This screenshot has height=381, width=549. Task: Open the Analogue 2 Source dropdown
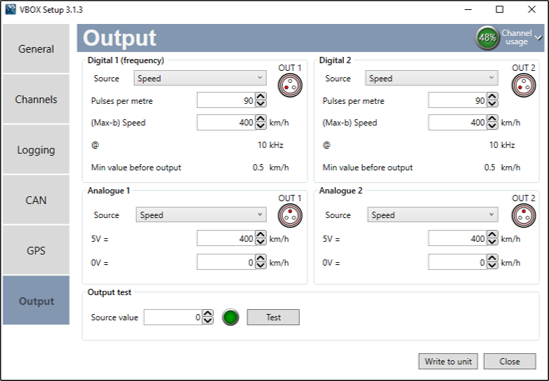click(x=432, y=215)
